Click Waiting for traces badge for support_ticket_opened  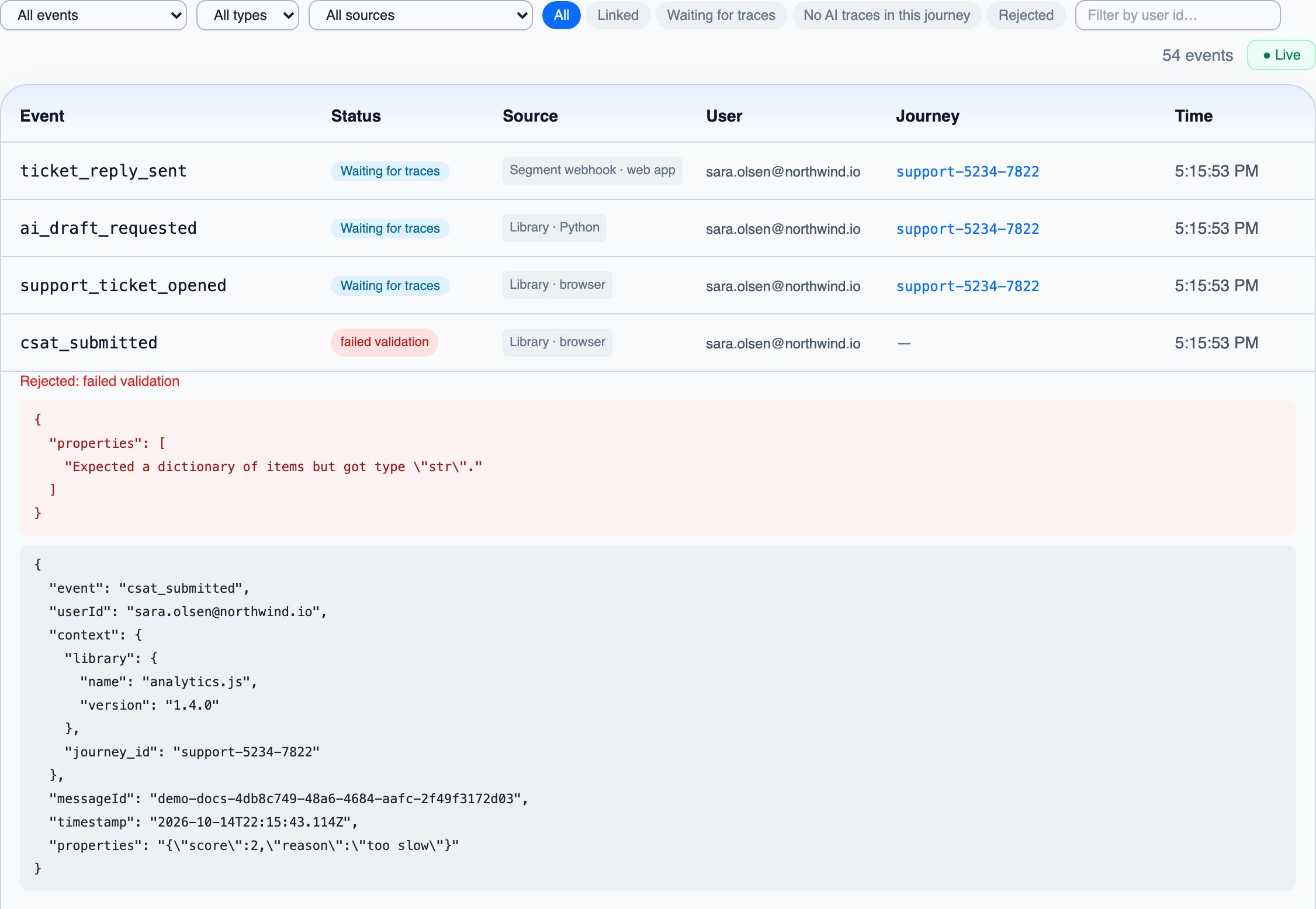tap(390, 285)
